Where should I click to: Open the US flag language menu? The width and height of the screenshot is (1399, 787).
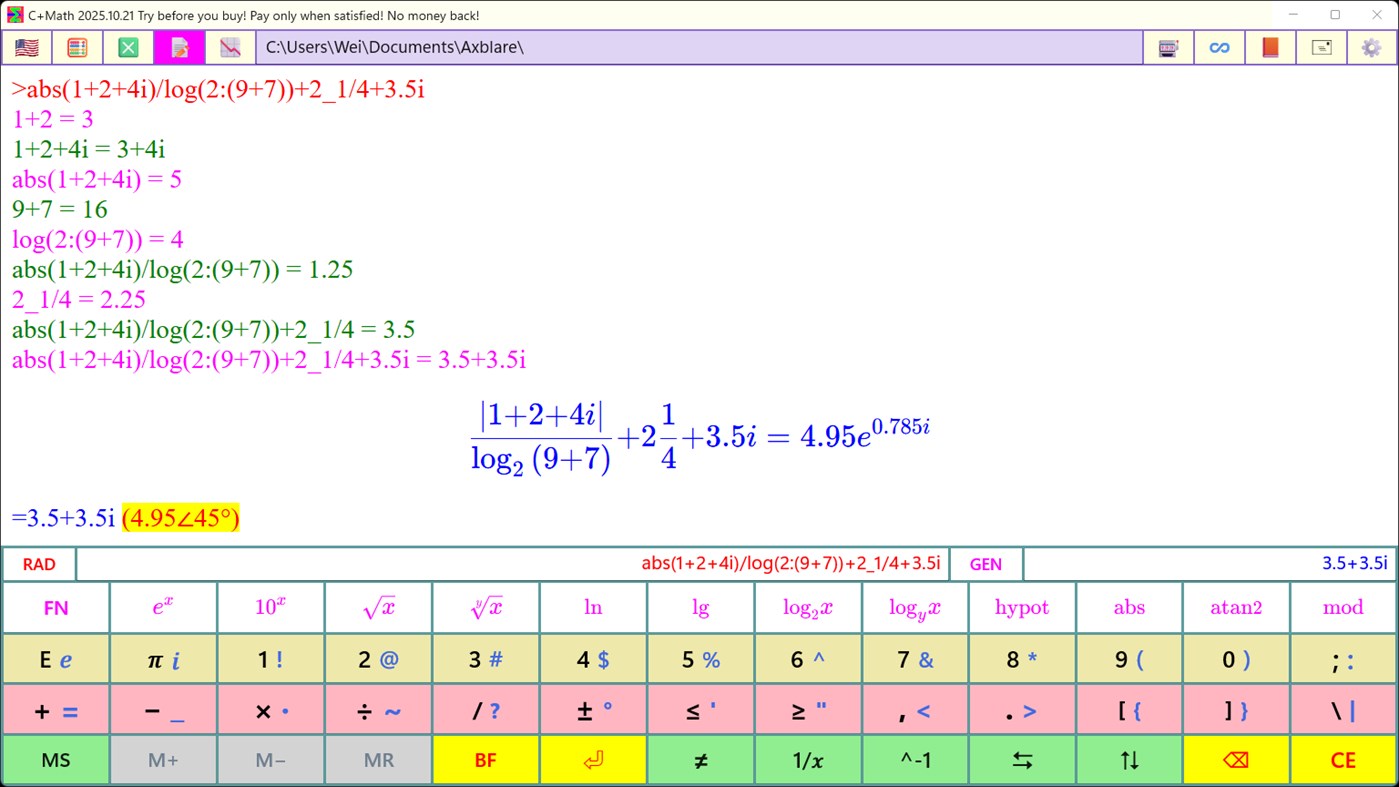pos(26,46)
